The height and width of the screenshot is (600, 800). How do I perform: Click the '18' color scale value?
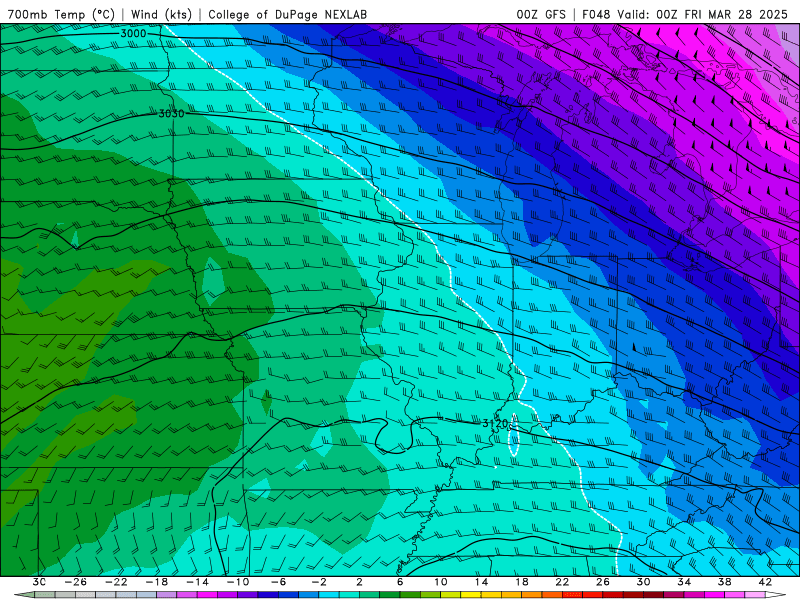tap(521, 582)
